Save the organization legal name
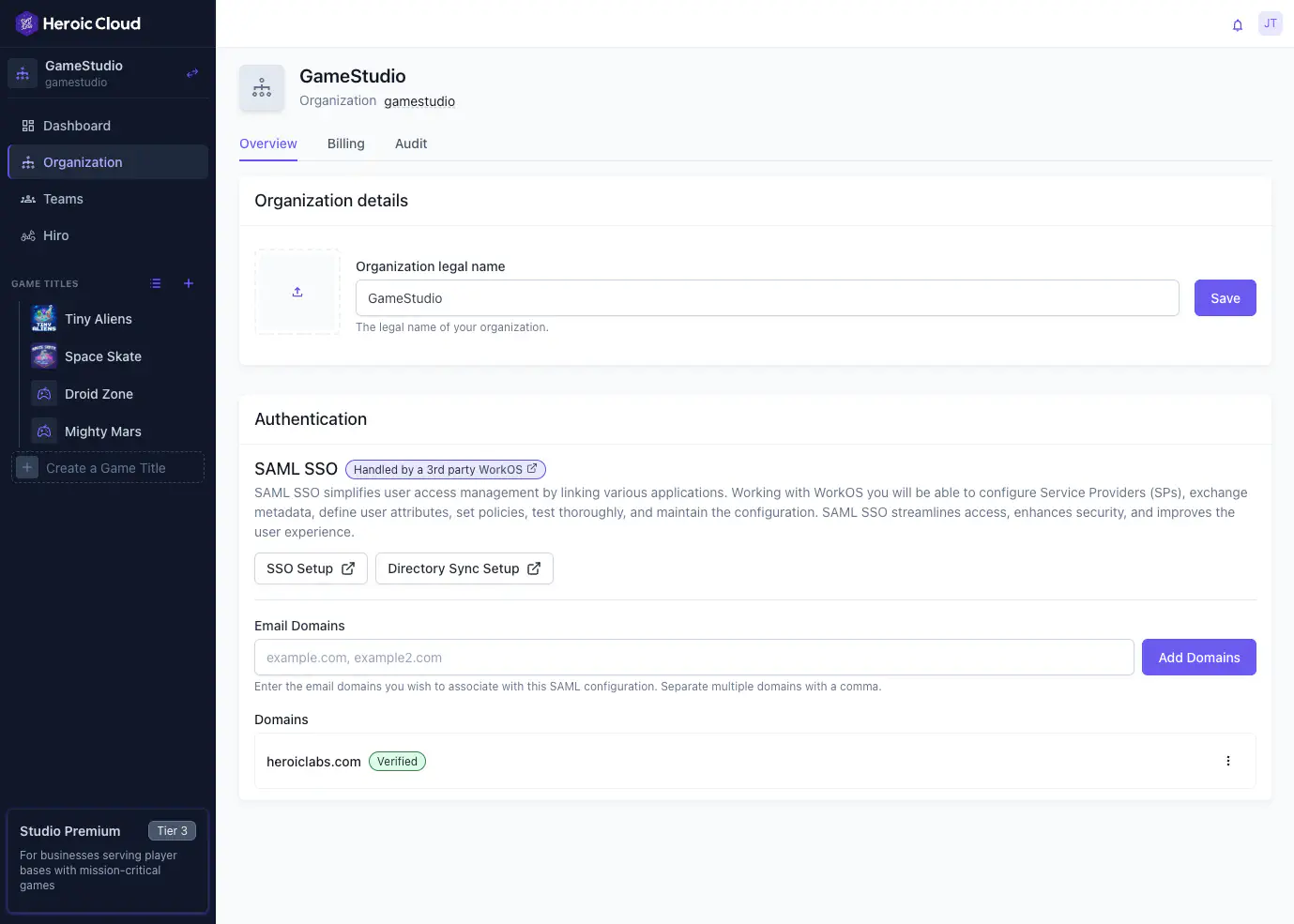The width and height of the screenshot is (1294, 924). [x=1225, y=297]
